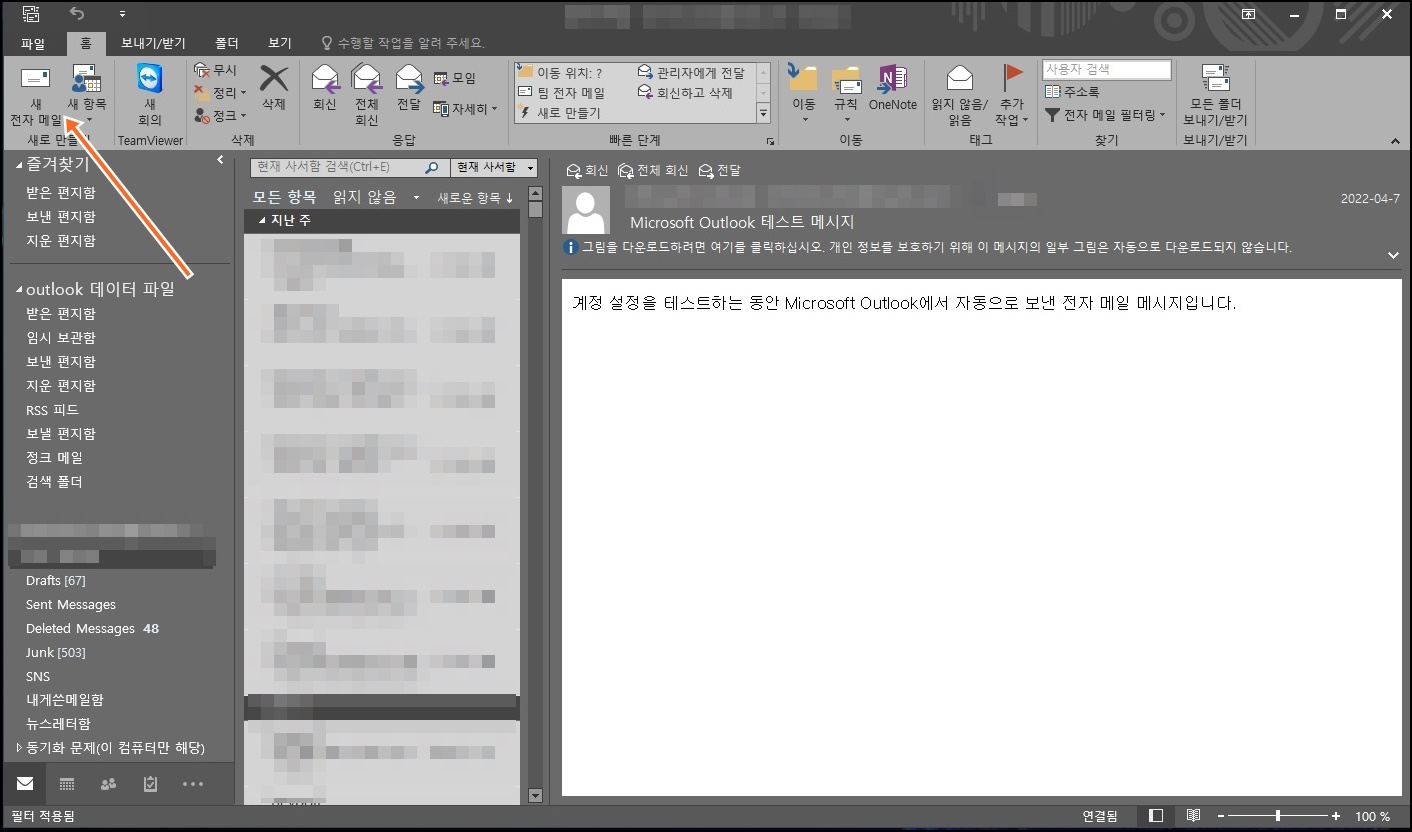
Task: Click quick step 관리자에게 전달
Action: pos(692,72)
